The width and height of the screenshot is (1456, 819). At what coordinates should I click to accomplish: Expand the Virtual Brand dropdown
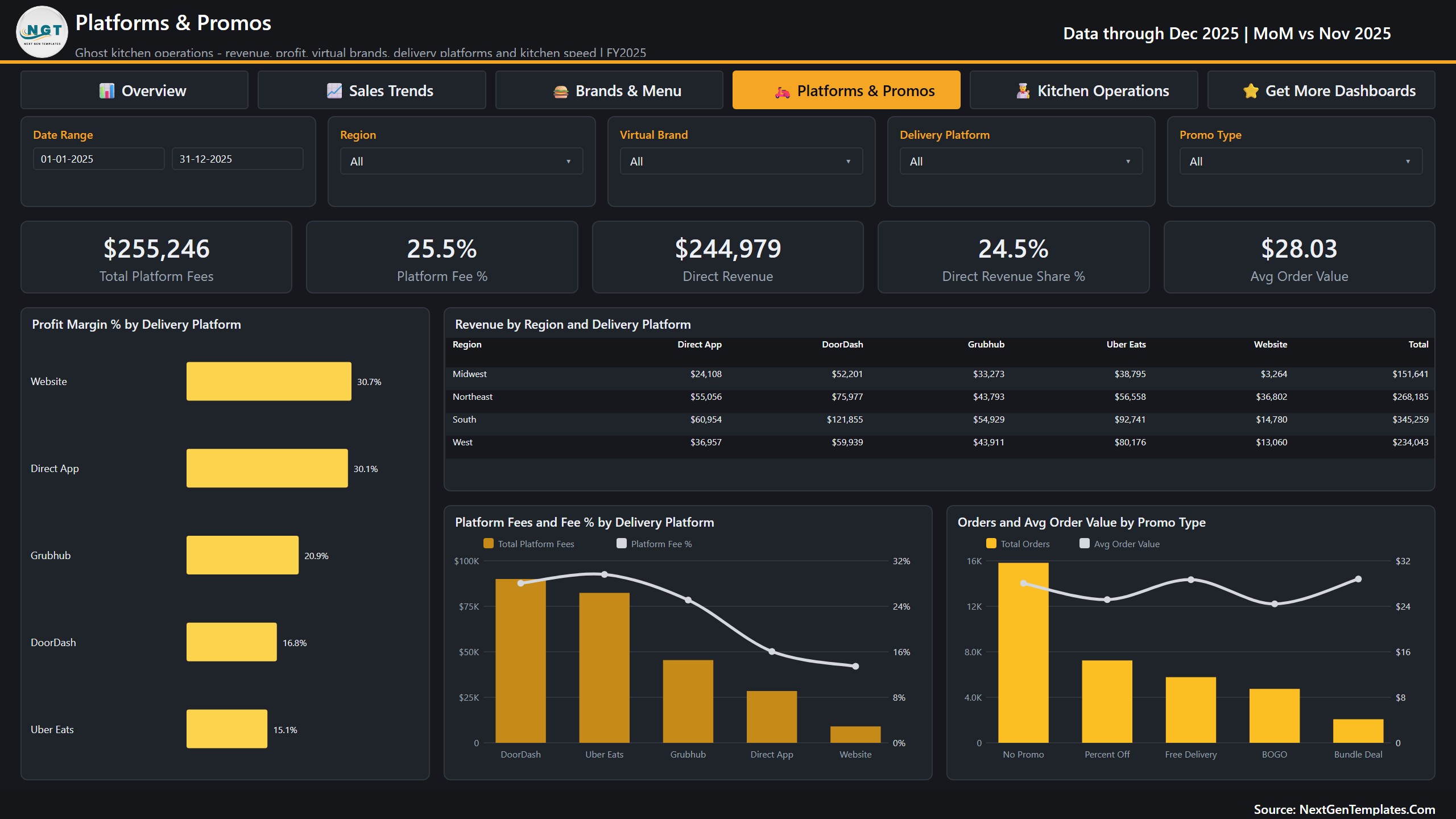[742, 162]
